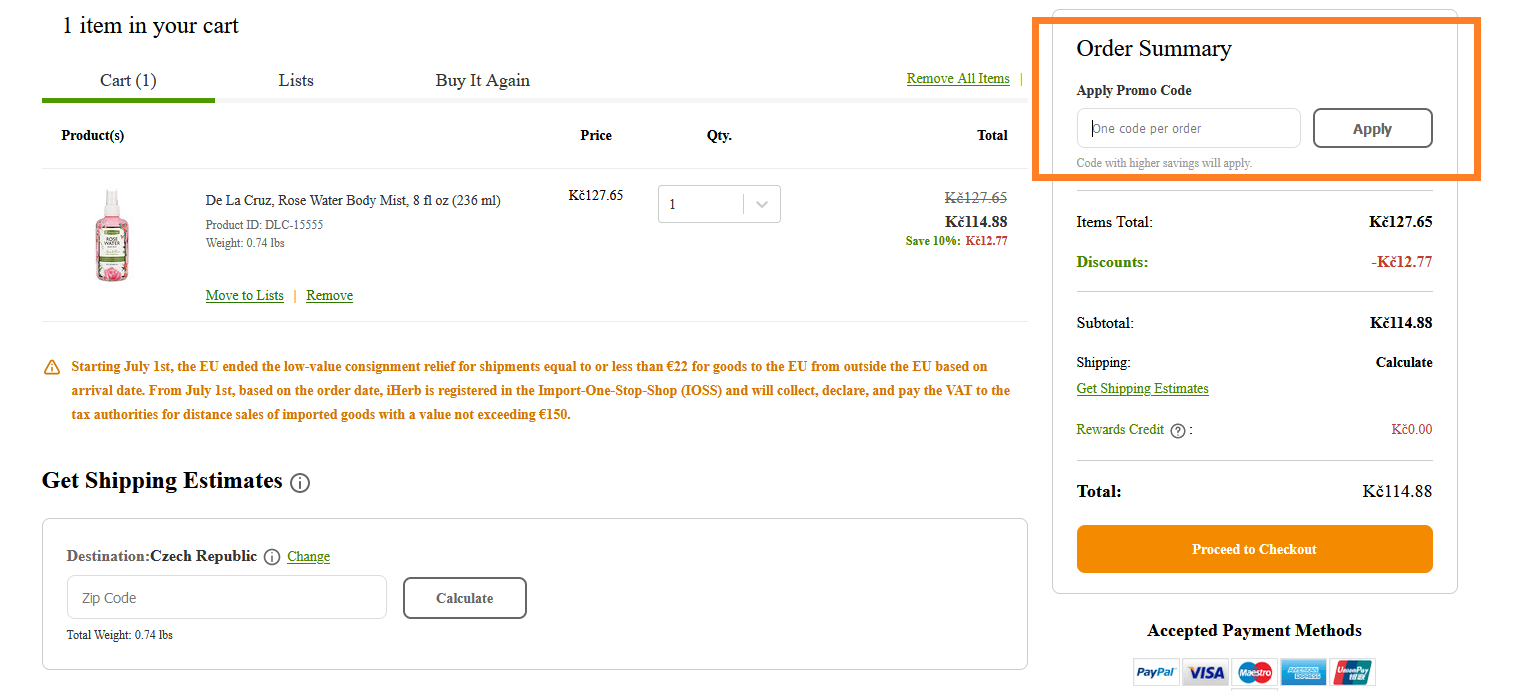Click the Apply promo code button
Image resolution: width=1521 pixels, height=691 pixels.
click(x=1372, y=128)
